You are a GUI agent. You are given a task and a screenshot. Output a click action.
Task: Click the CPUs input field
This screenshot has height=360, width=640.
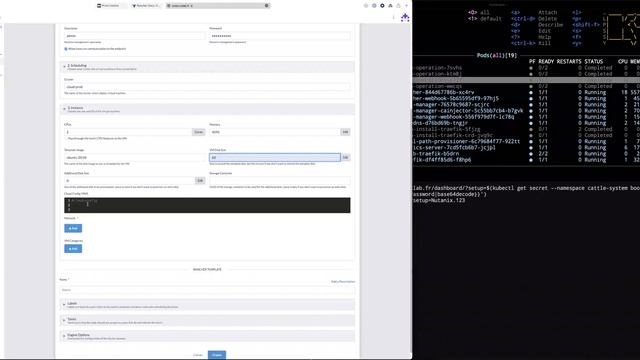128,132
